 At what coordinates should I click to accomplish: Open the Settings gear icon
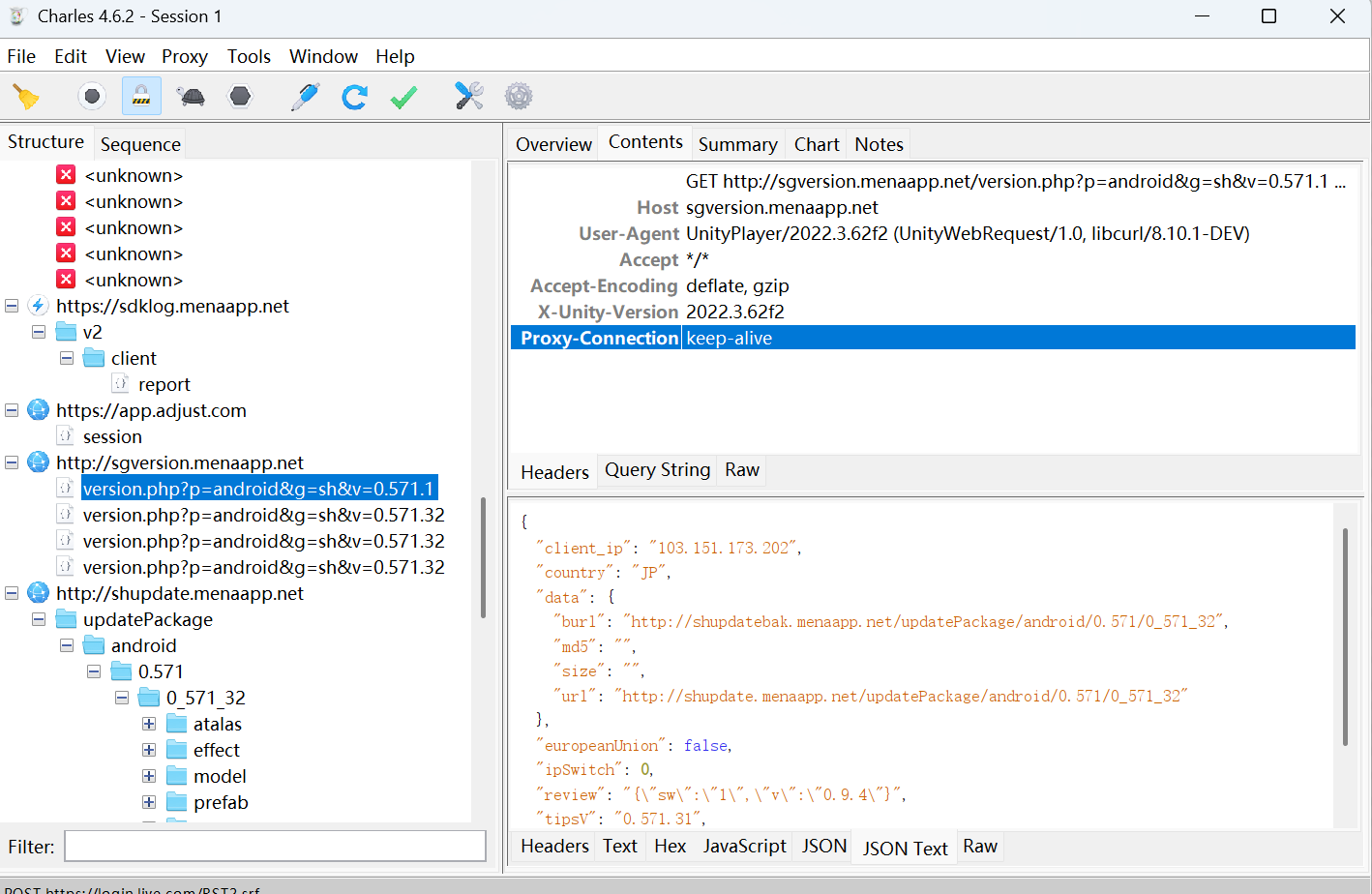point(519,97)
